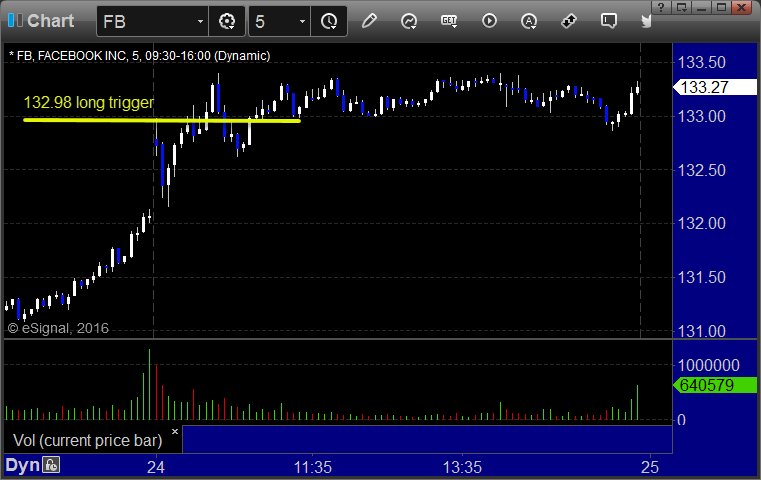Click the 133.50 price axis label
Image resolution: width=761 pixels, height=480 pixels.
[x=701, y=63]
